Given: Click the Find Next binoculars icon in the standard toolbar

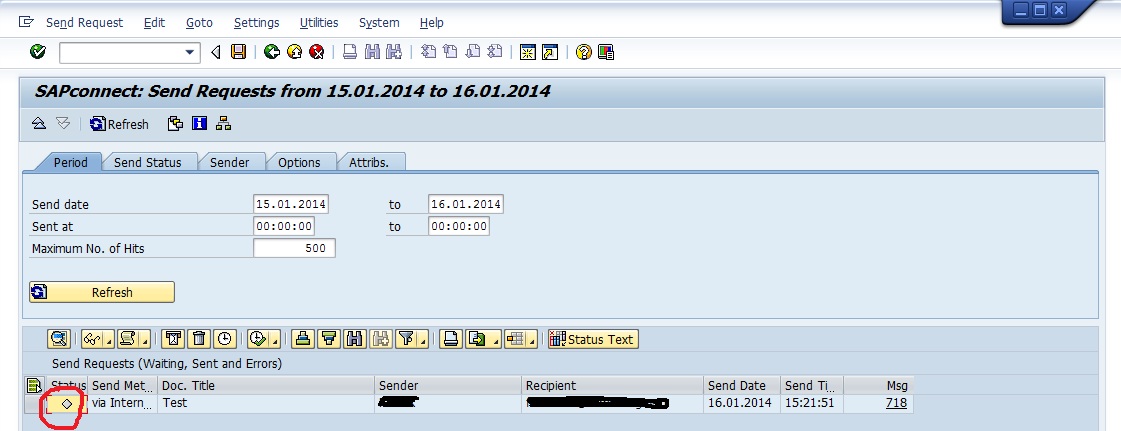Looking at the screenshot, I should point(393,51).
